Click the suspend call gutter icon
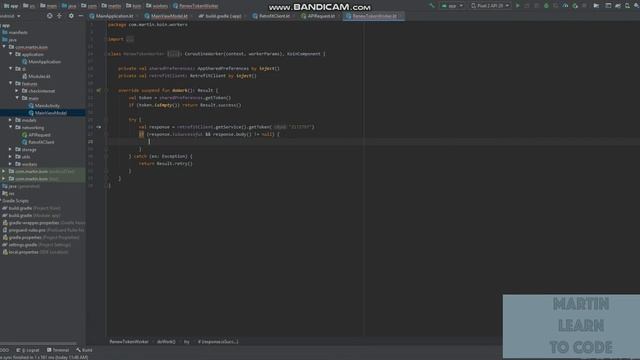 (x=99, y=127)
